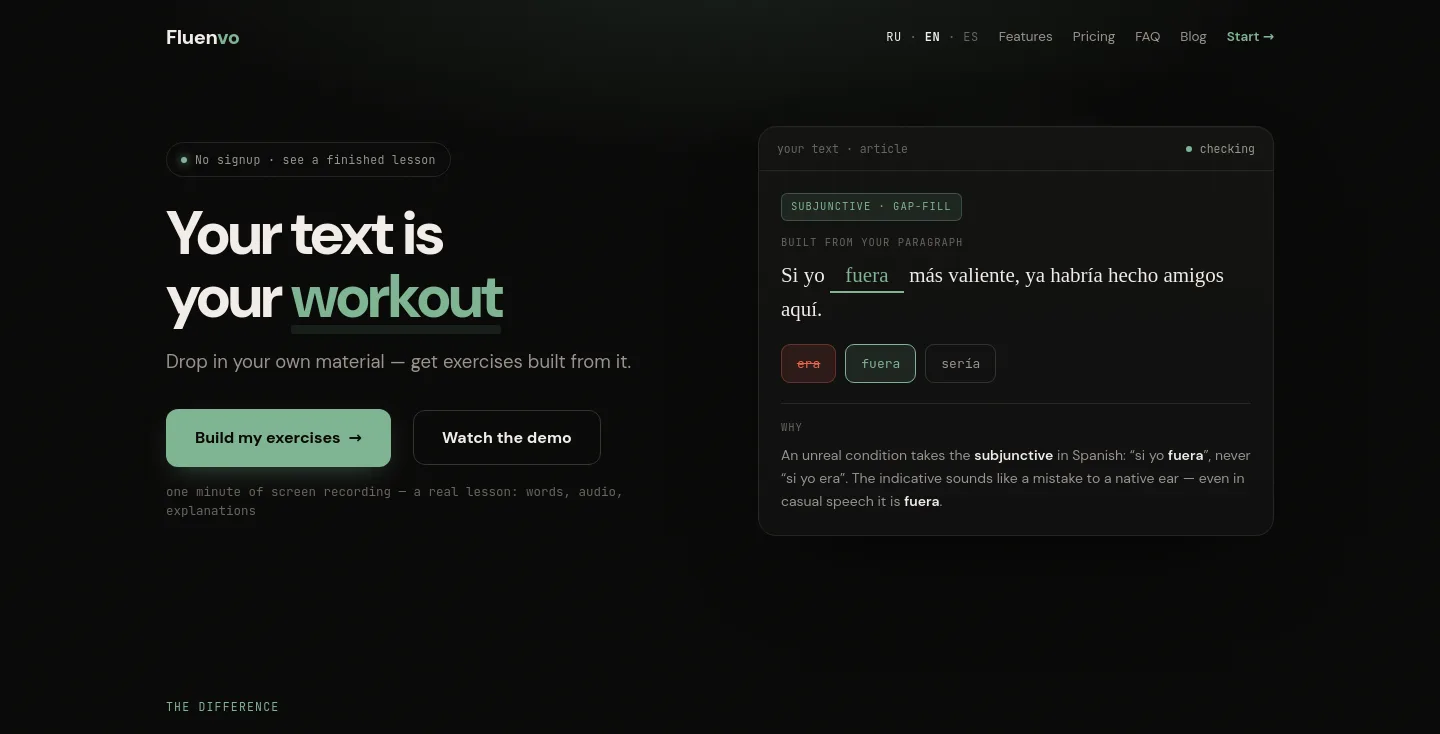This screenshot has width=1440, height=734.
Task: Click the 'checking' status indicator
Action: (x=1220, y=149)
